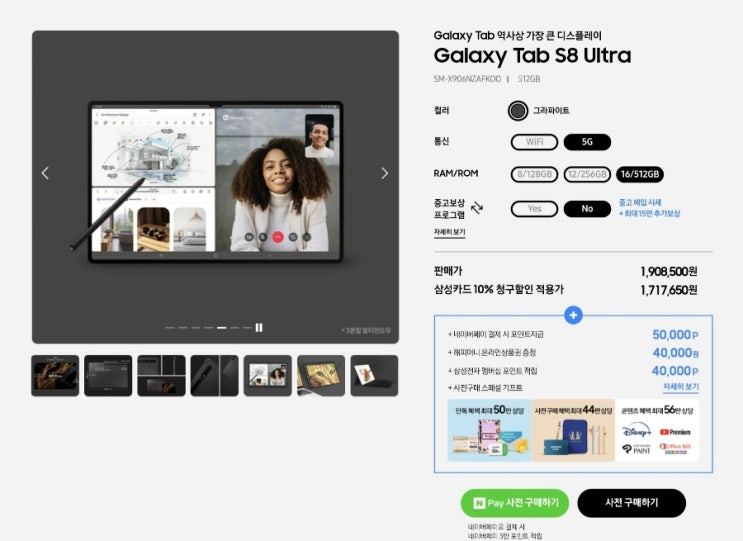The width and height of the screenshot is (743, 541).
Task: Pause the image slideshow
Action: [259, 327]
